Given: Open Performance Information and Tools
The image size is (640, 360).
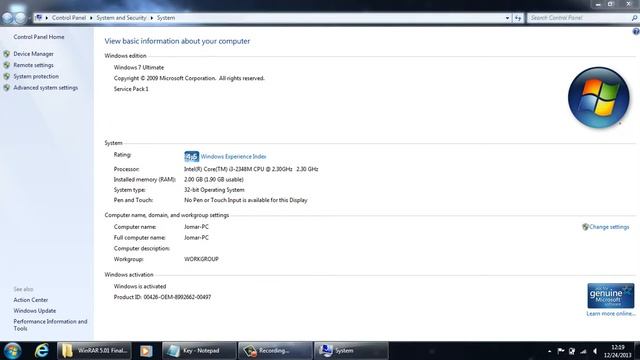Looking at the screenshot, I should point(50,325).
